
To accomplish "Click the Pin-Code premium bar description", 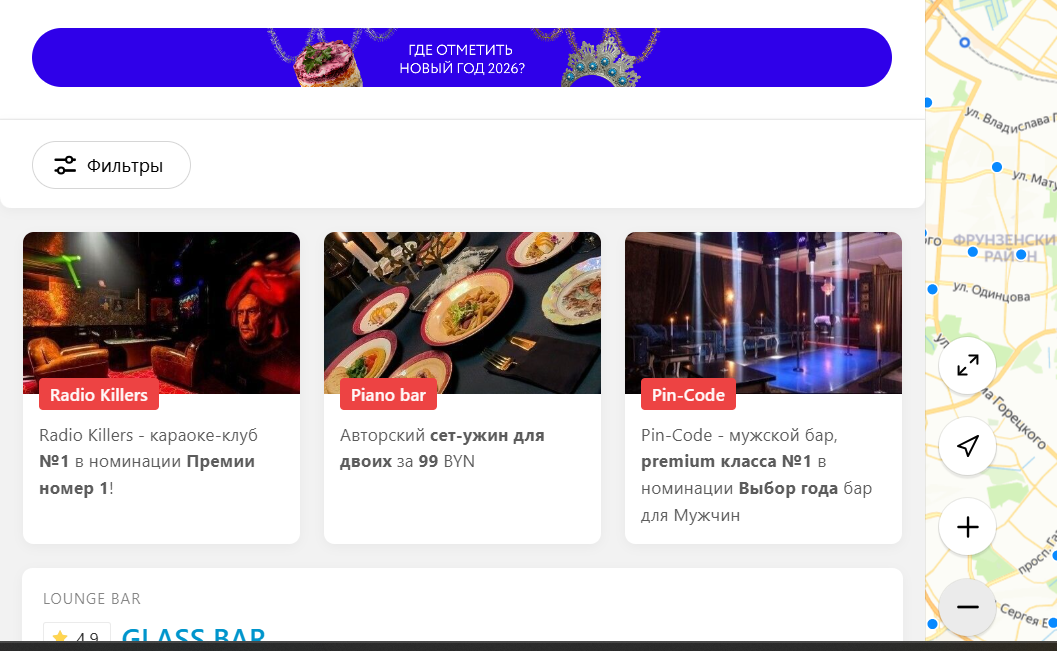I will click(756, 475).
